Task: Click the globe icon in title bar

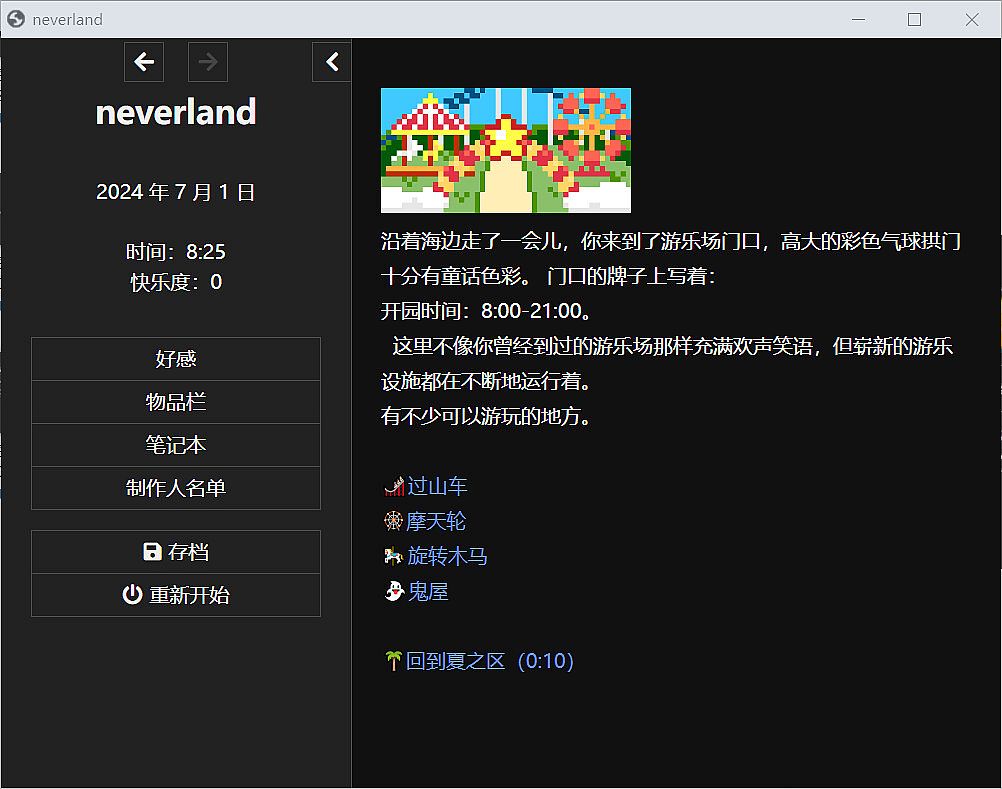Action: [x=16, y=19]
